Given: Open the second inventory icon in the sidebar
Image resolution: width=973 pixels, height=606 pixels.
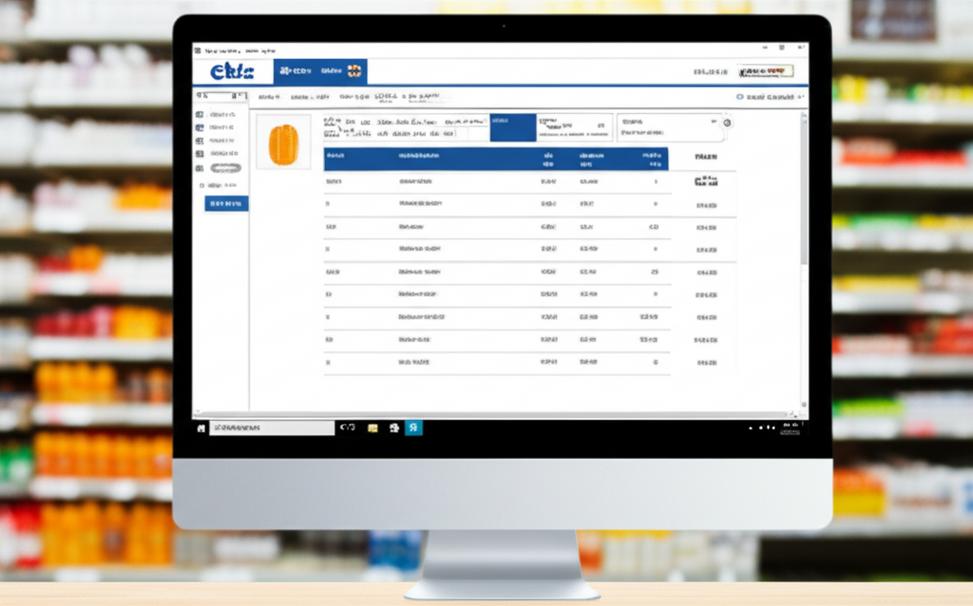Looking at the screenshot, I should (197, 127).
